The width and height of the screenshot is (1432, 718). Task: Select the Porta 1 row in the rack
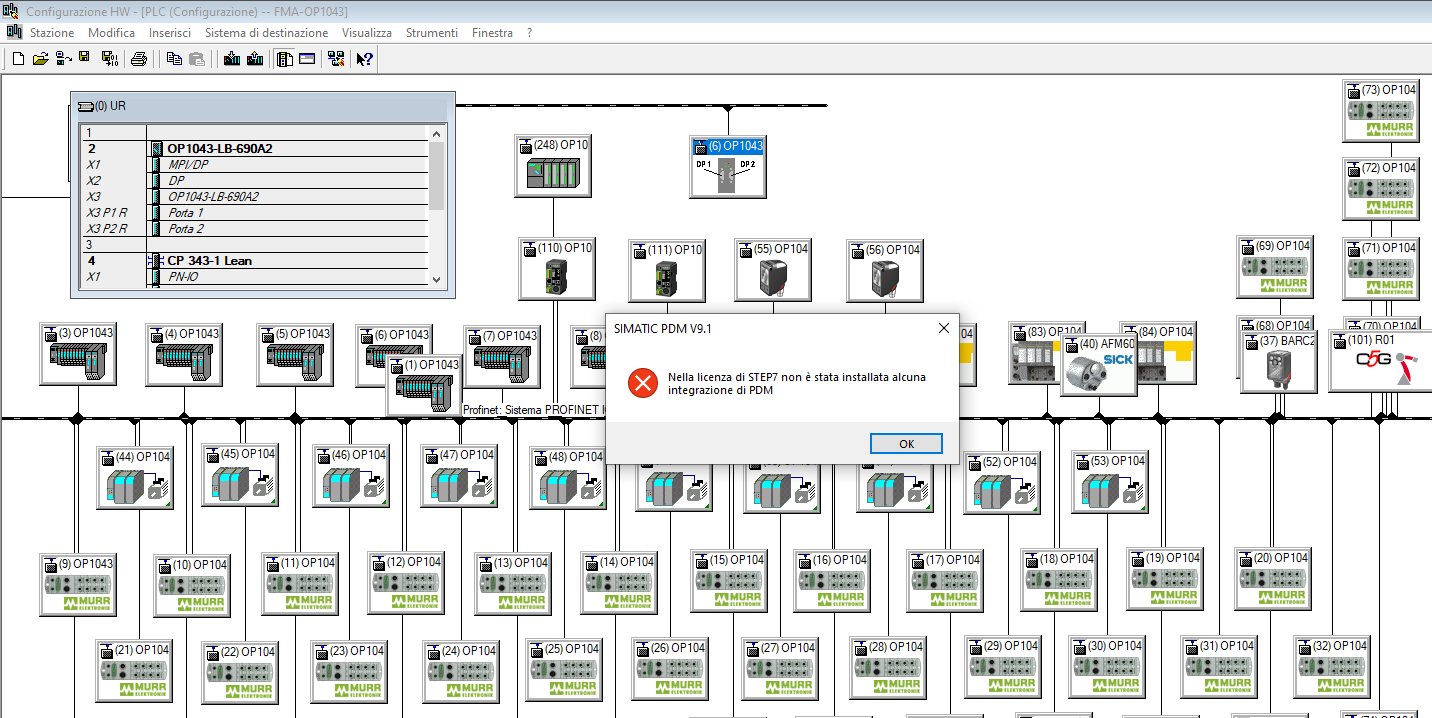[x=254, y=213]
